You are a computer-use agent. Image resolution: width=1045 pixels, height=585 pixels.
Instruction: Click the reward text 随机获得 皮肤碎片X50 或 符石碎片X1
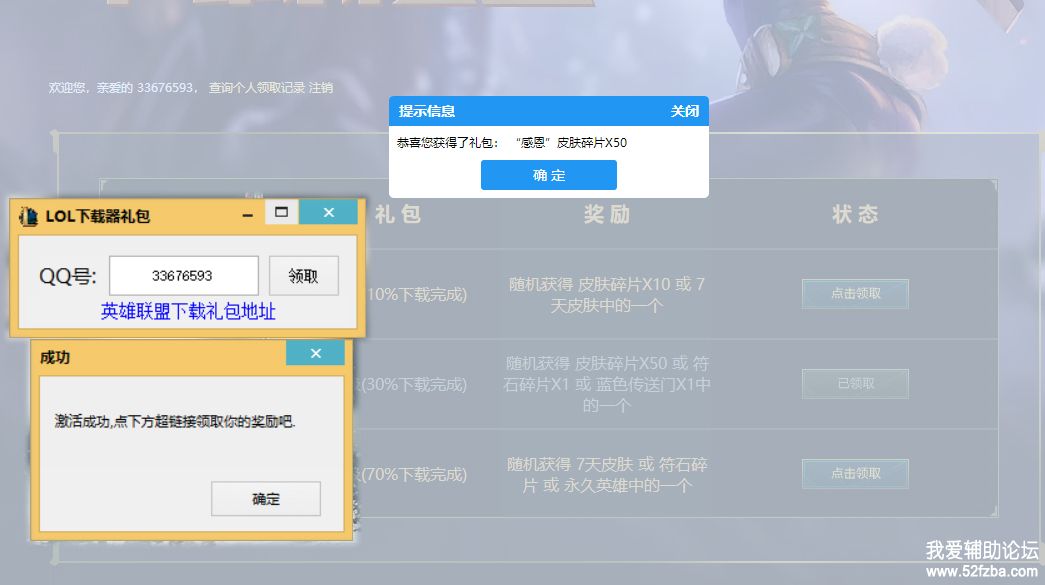coord(606,384)
